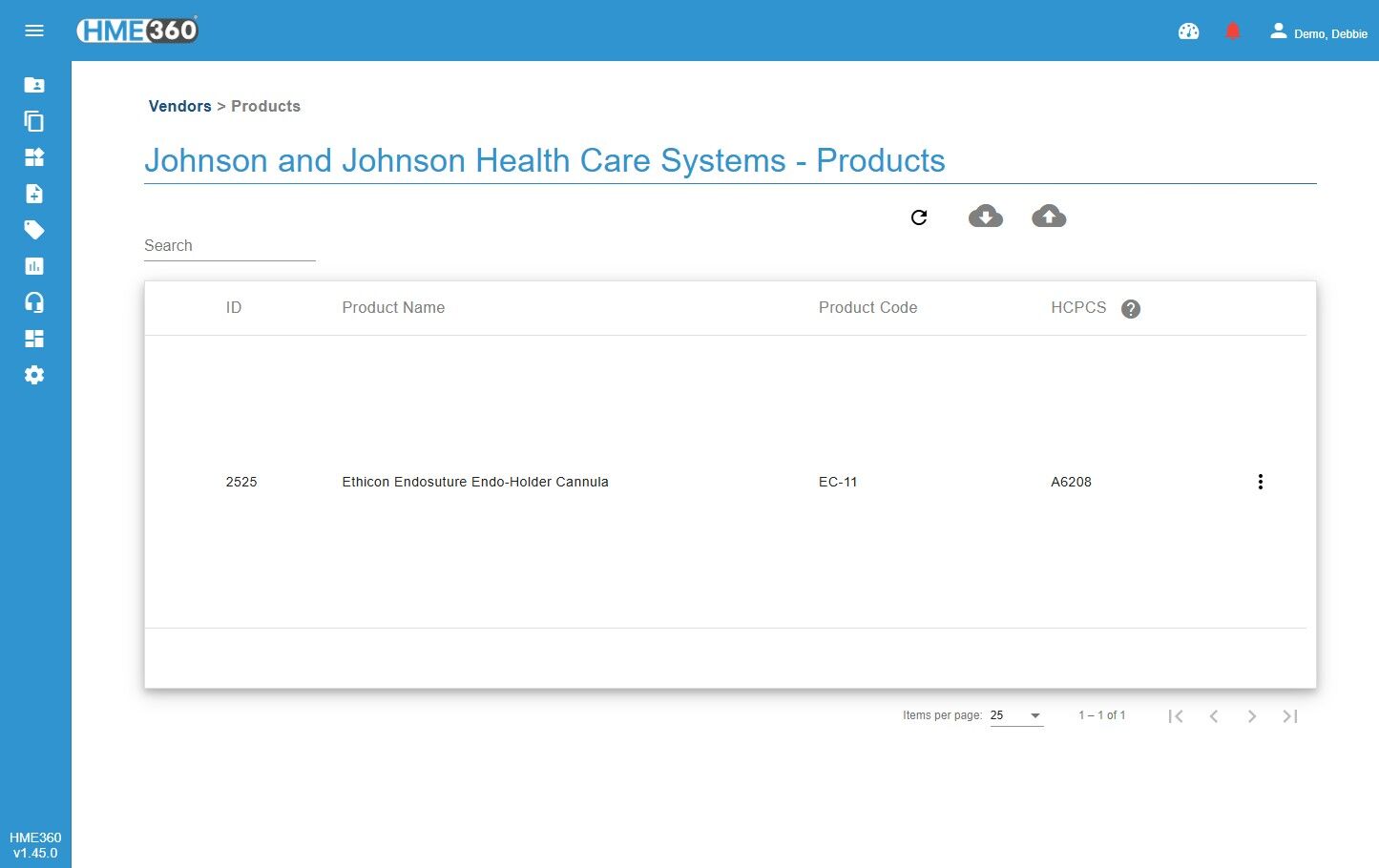Open the price tag sidebar icon

coord(34,230)
